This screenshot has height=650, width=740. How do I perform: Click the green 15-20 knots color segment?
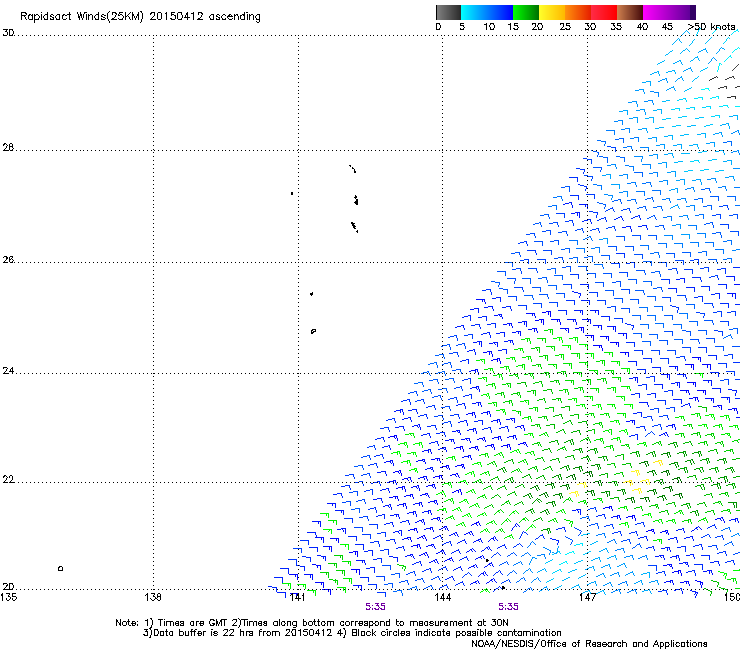tap(526, 12)
